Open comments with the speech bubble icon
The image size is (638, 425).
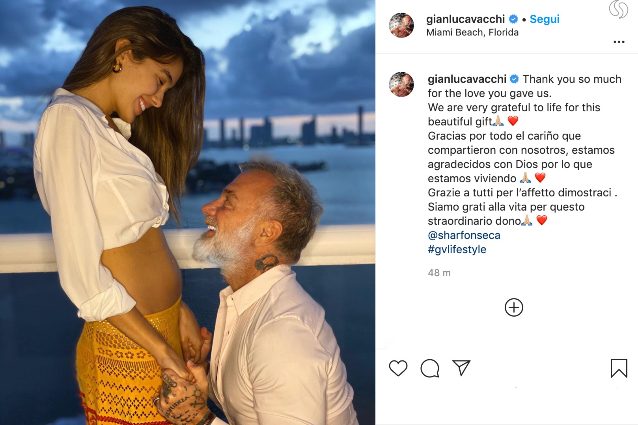pyautogui.click(x=430, y=368)
